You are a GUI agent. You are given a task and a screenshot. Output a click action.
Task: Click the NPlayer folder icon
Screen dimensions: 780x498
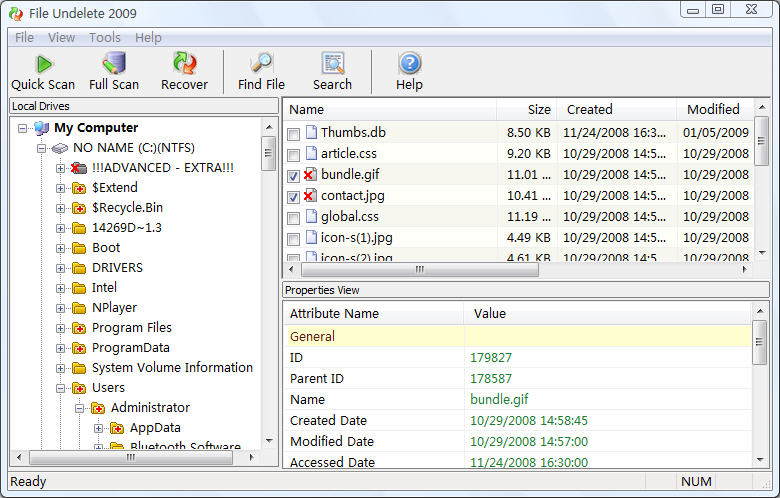pyautogui.click(x=79, y=308)
